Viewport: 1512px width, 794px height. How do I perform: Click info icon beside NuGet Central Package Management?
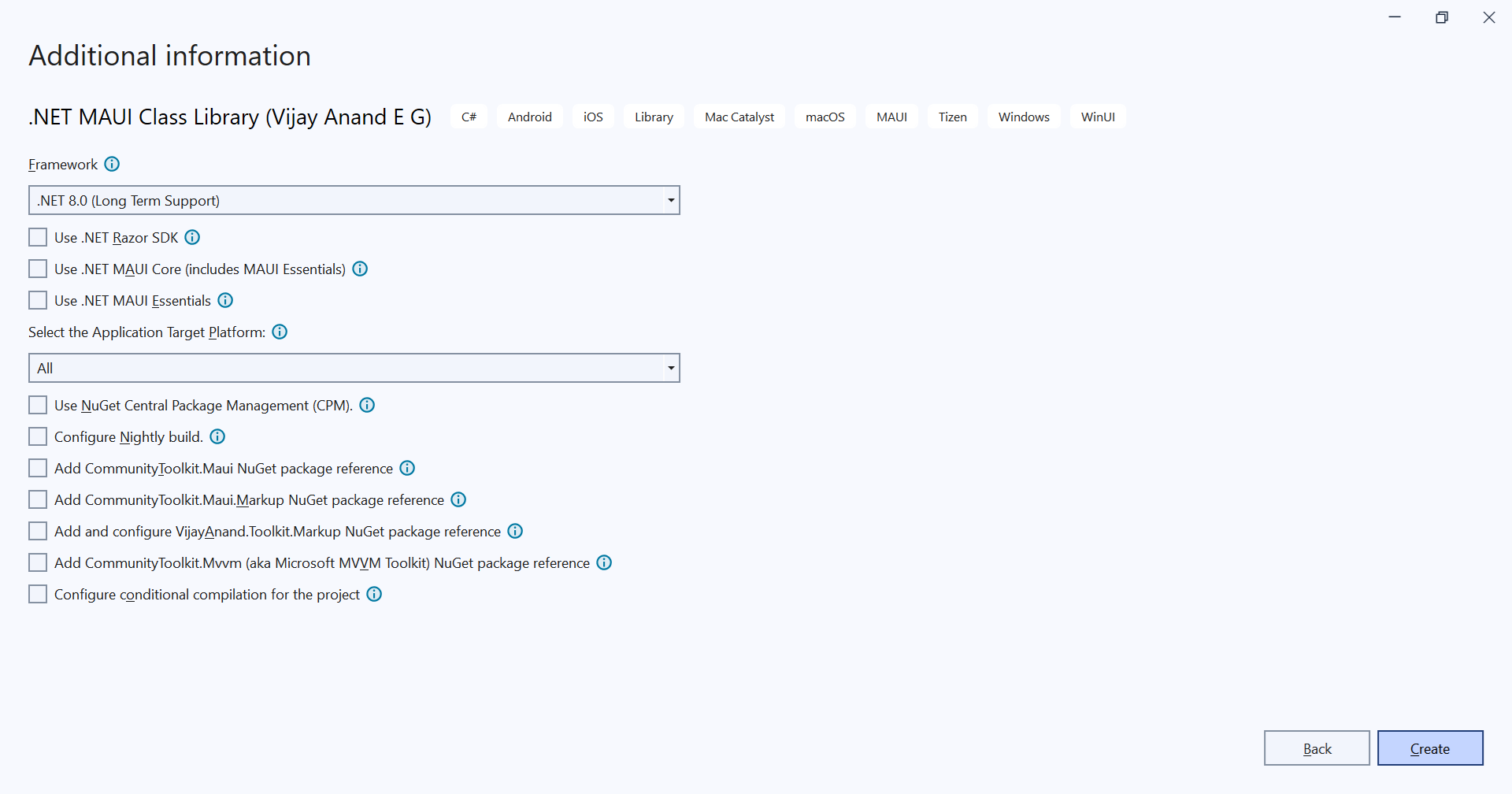pyautogui.click(x=367, y=405)
